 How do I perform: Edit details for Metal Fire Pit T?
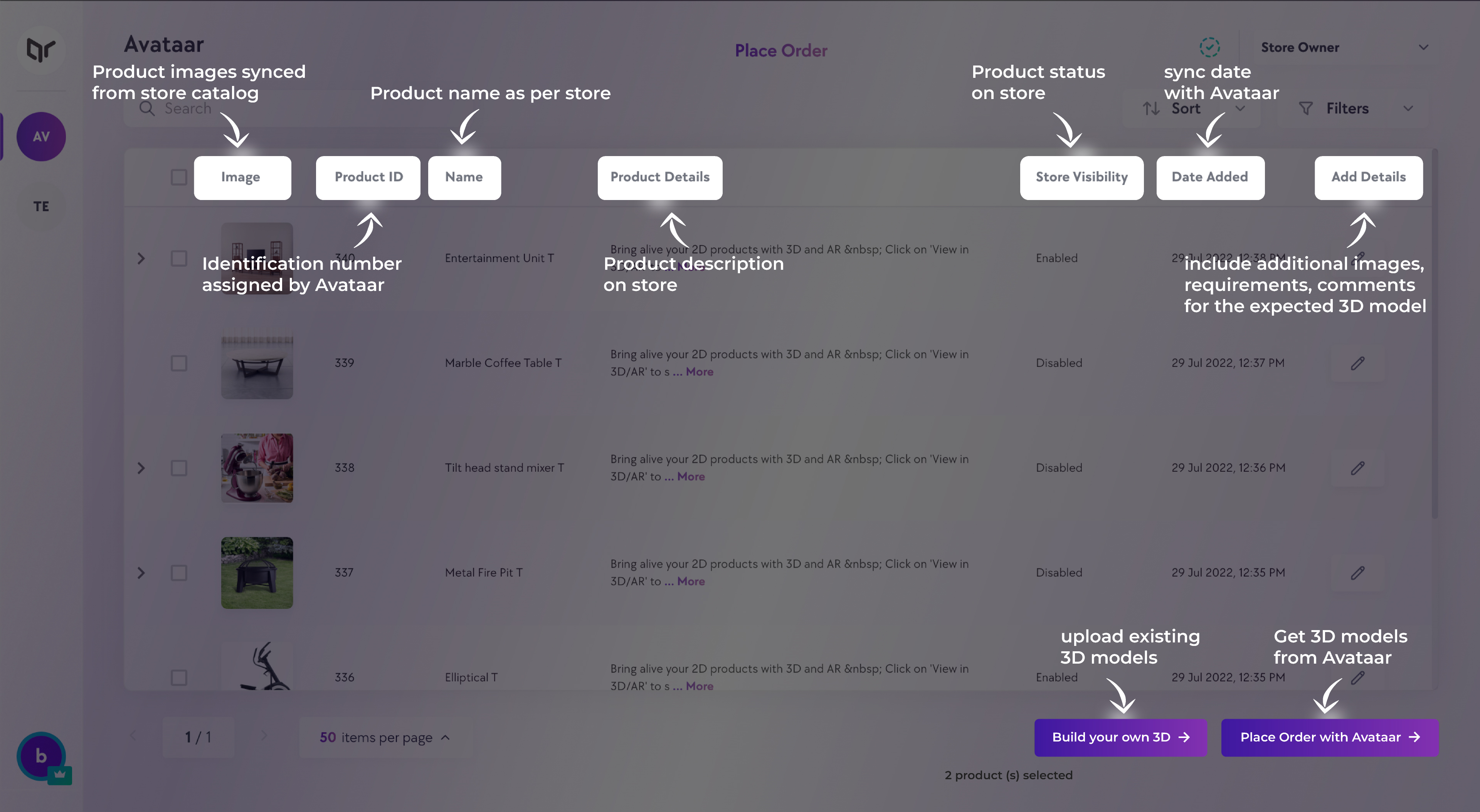[x=1357, y=573]
